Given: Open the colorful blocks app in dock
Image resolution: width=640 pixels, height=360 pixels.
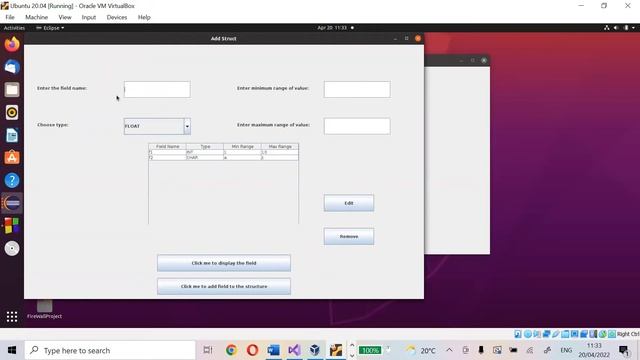Looking at the screenshot, I should 12,226.
